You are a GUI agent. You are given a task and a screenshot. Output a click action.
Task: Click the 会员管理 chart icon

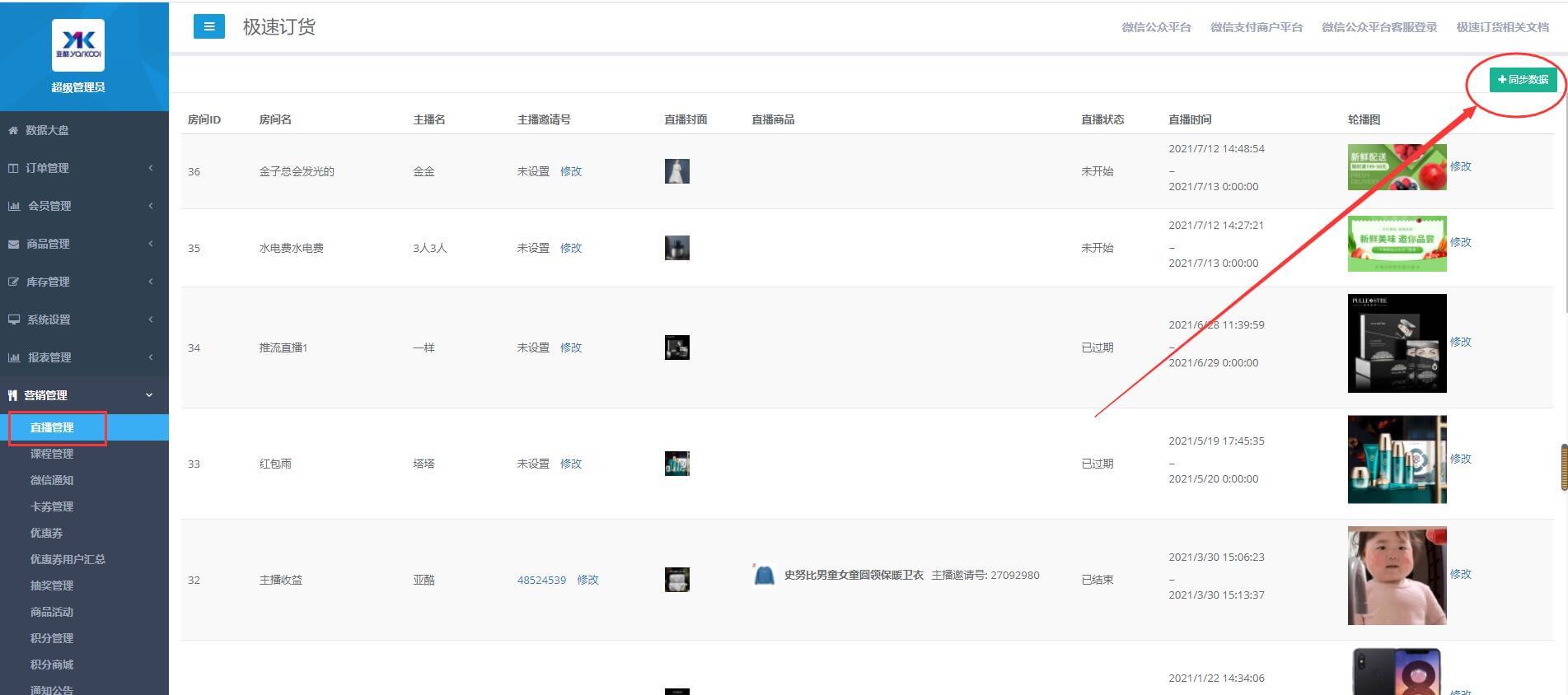pos(14,206)
